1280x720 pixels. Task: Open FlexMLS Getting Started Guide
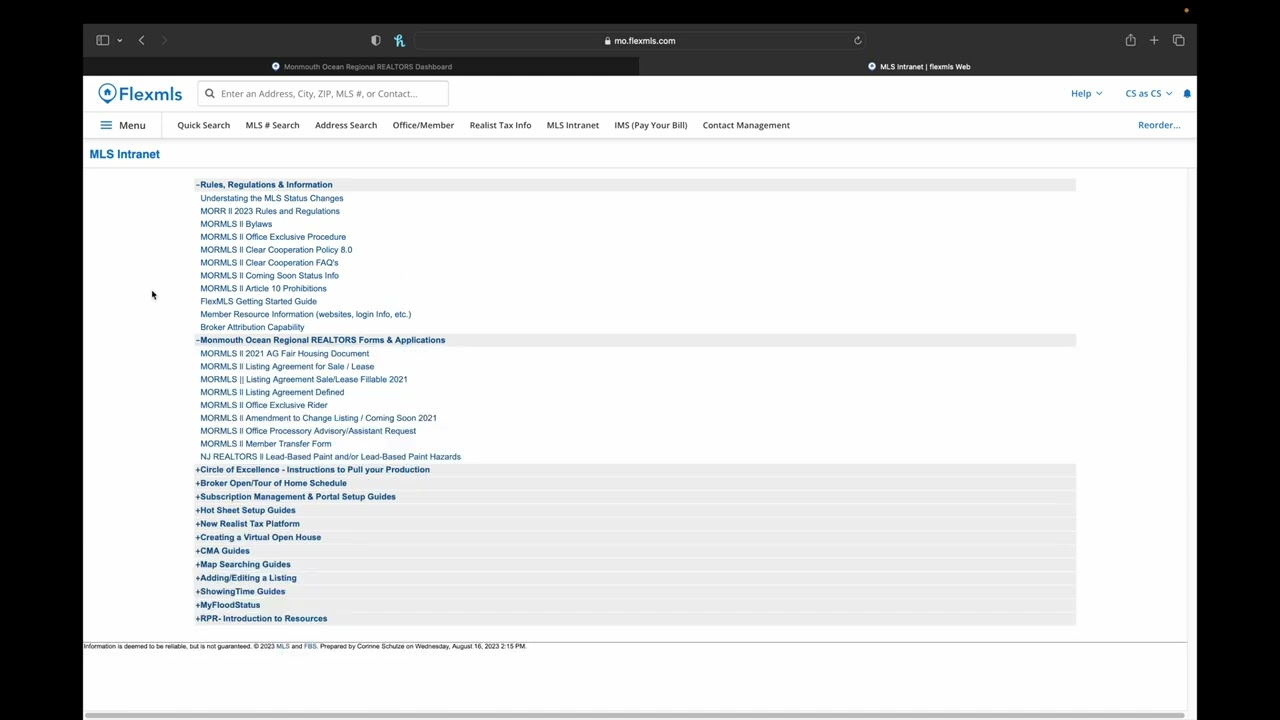click(258, 301)
